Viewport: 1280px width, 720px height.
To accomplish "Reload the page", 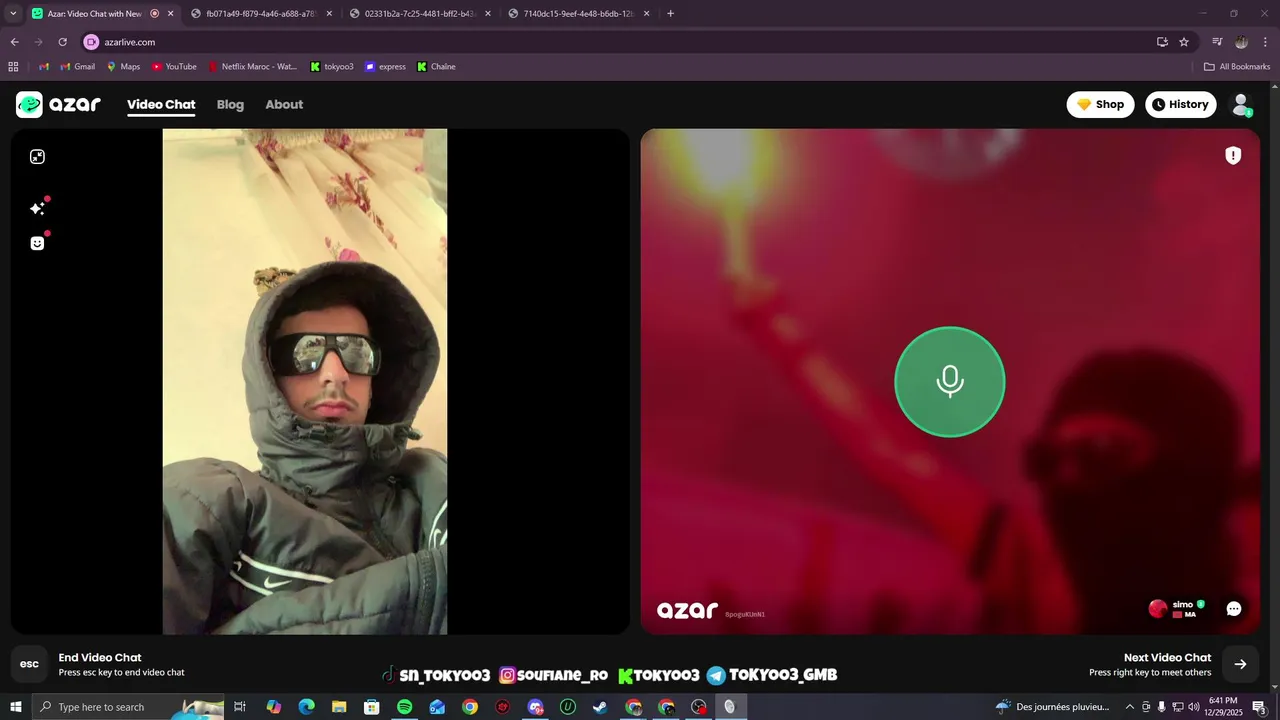I will [62, 42].
